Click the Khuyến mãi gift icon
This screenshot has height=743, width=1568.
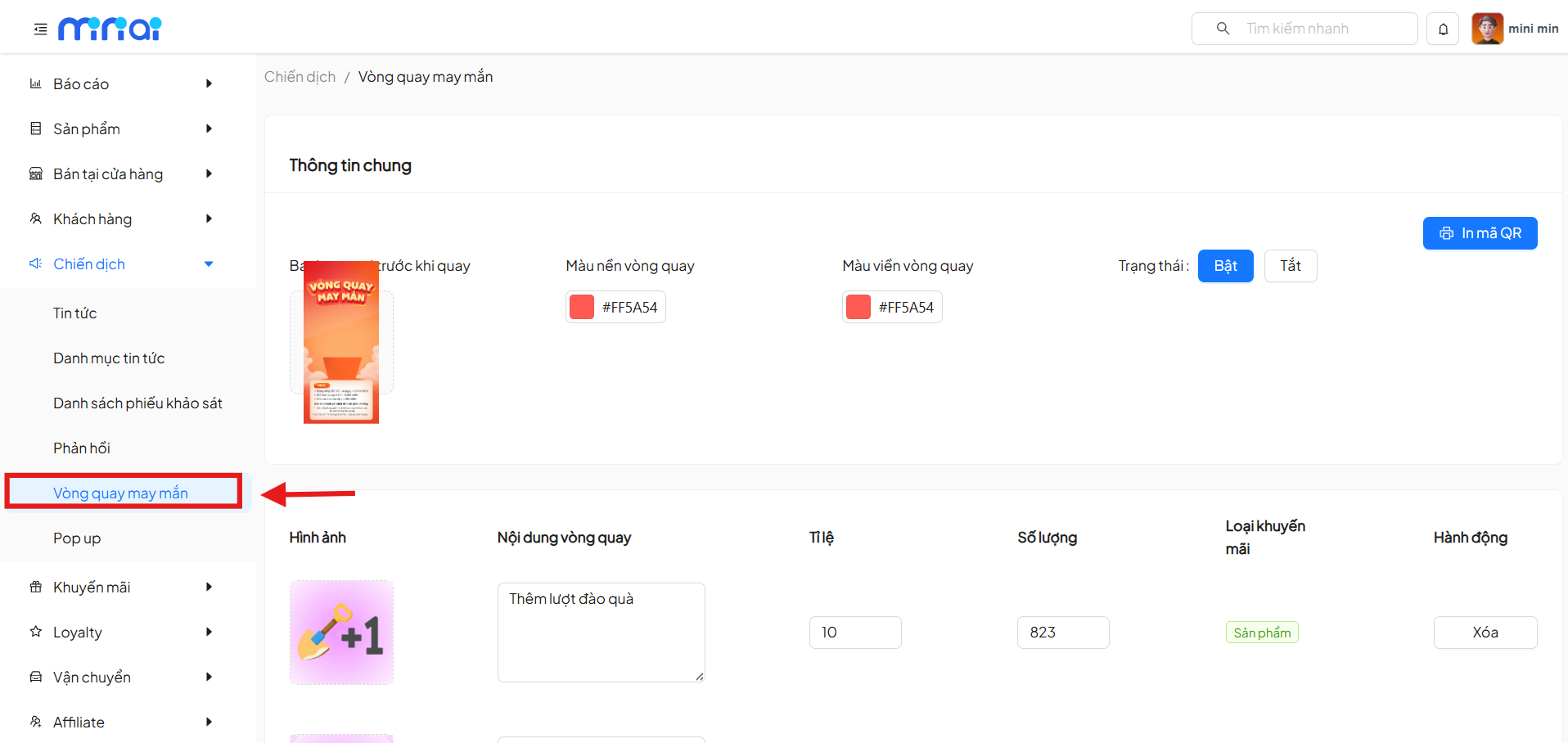35,587
